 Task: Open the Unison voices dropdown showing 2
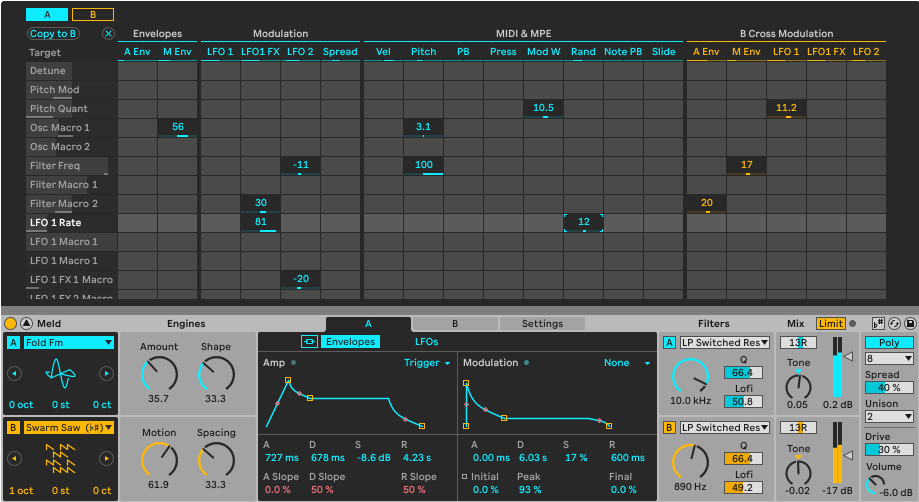click(889, 416)
